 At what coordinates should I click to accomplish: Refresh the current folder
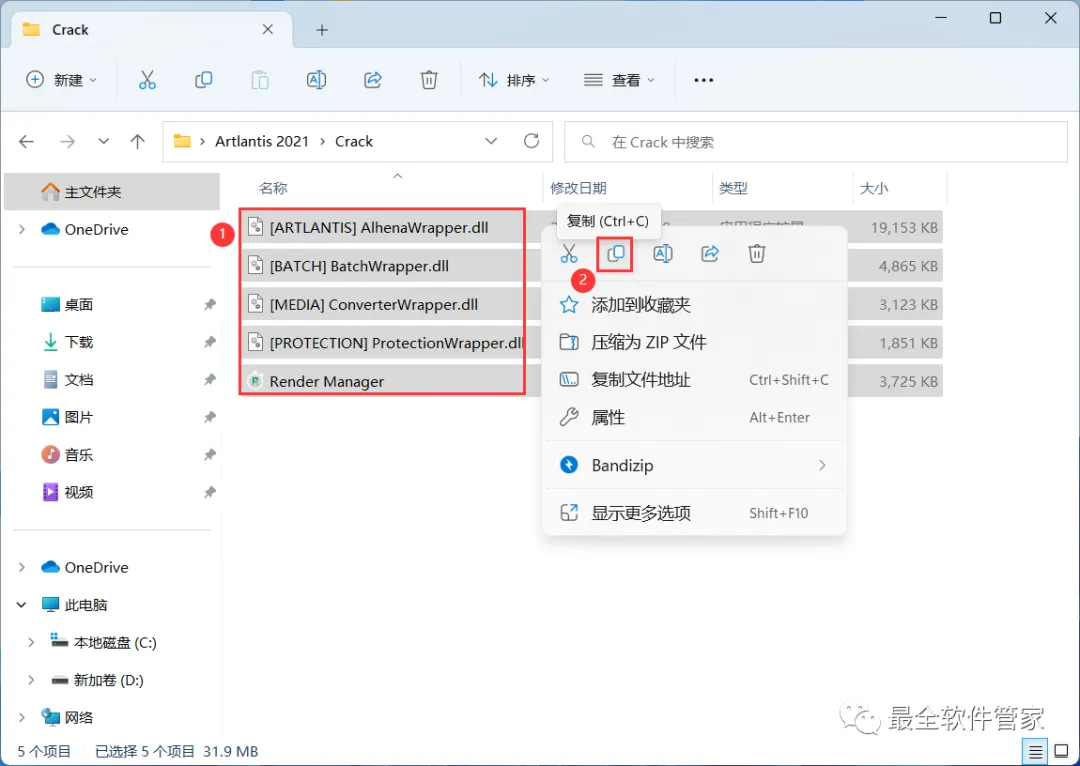531,141
